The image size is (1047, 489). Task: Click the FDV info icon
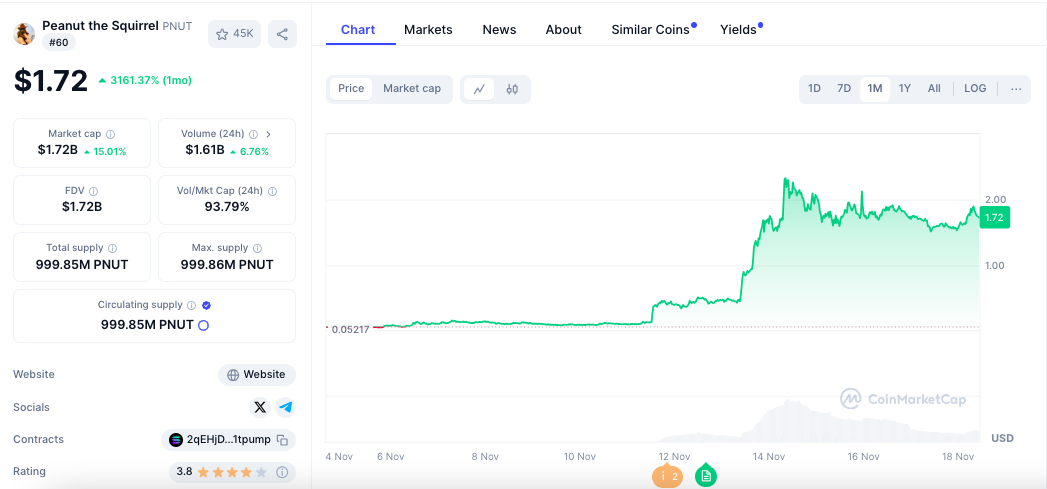pyautogui.click(x=93, y=191)
